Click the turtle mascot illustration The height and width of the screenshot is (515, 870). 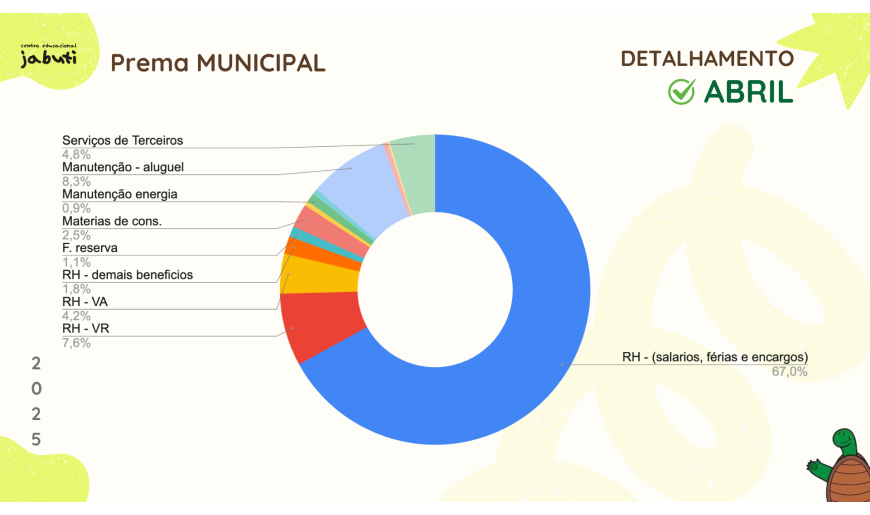[842, 468]
